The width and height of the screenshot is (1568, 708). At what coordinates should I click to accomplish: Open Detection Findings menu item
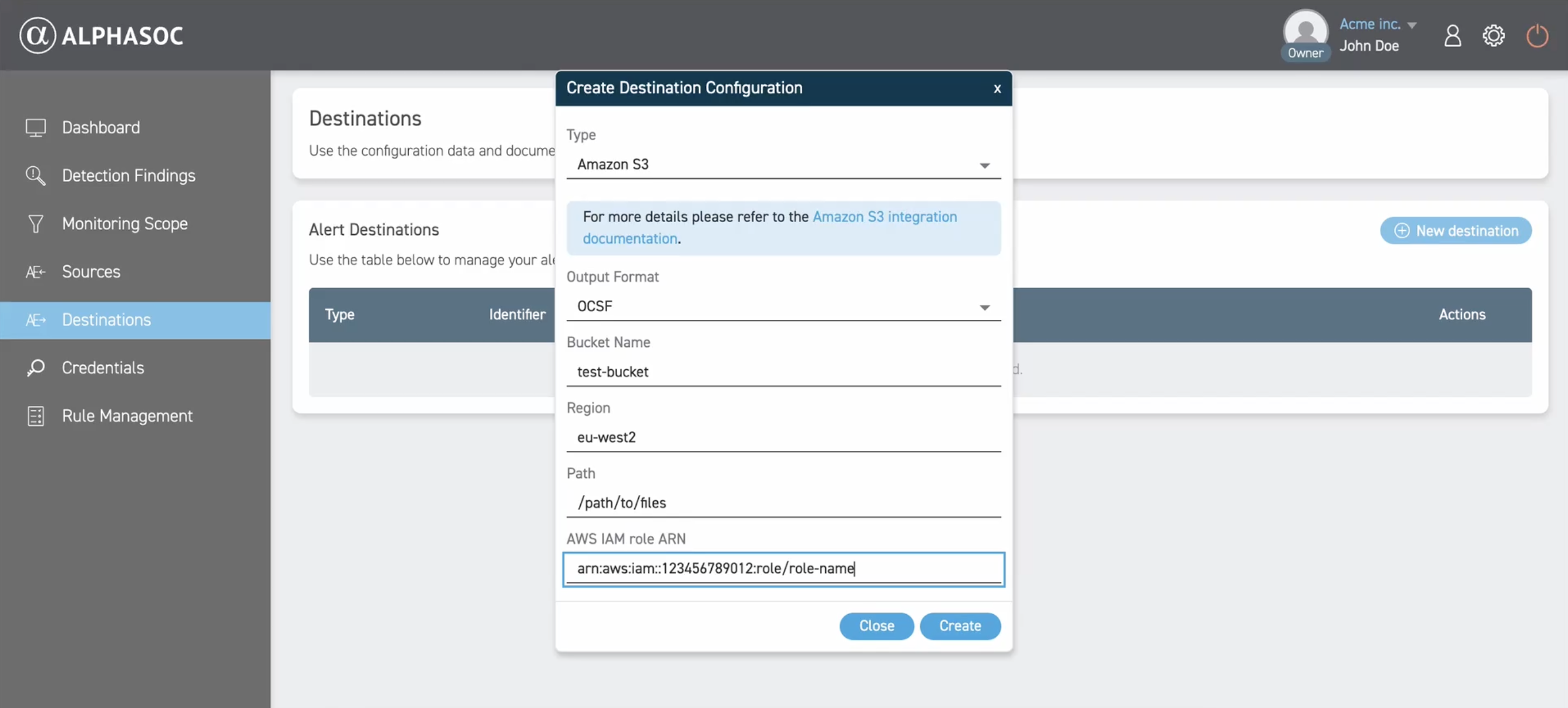[129, 176]
